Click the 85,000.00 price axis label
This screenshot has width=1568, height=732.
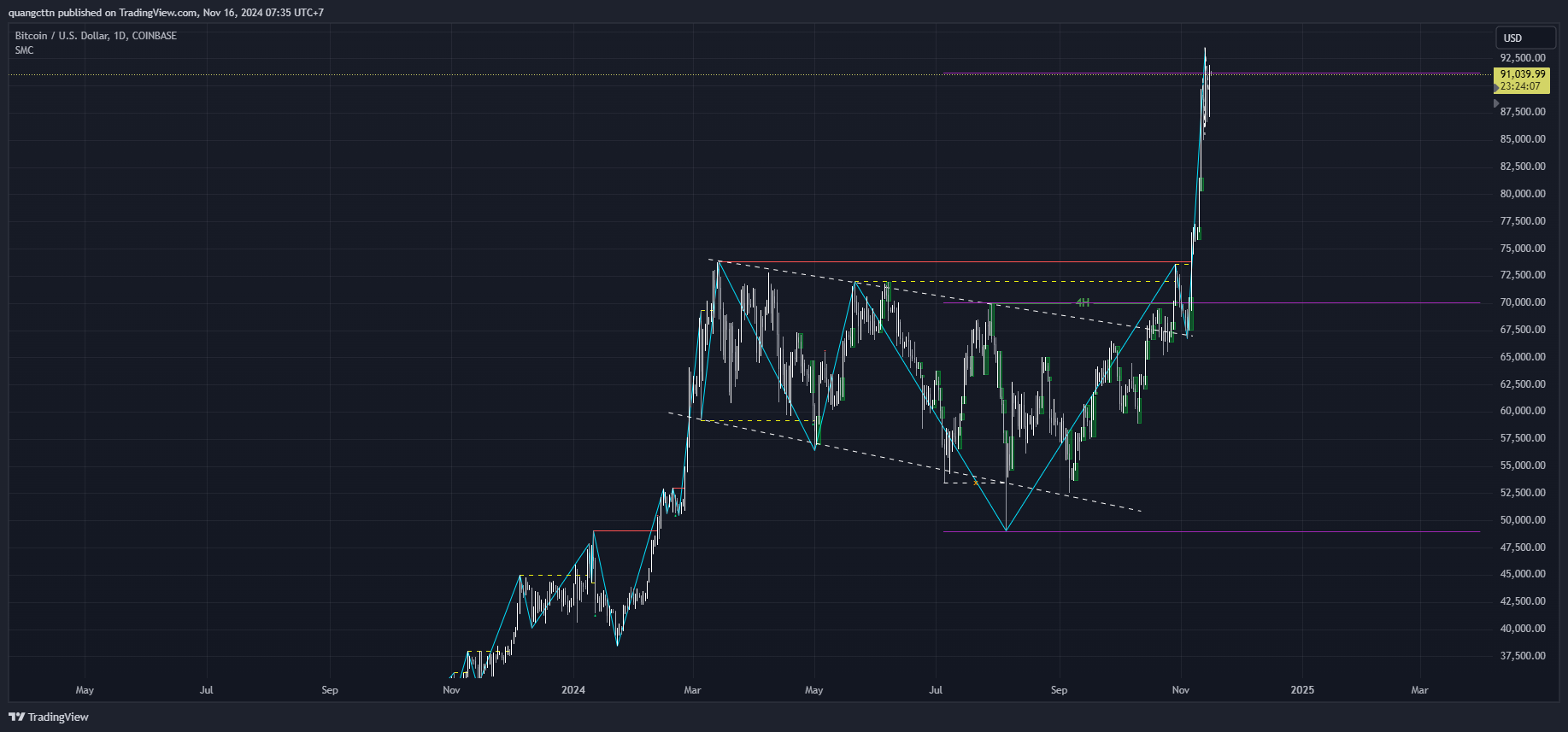(1523, 139)
